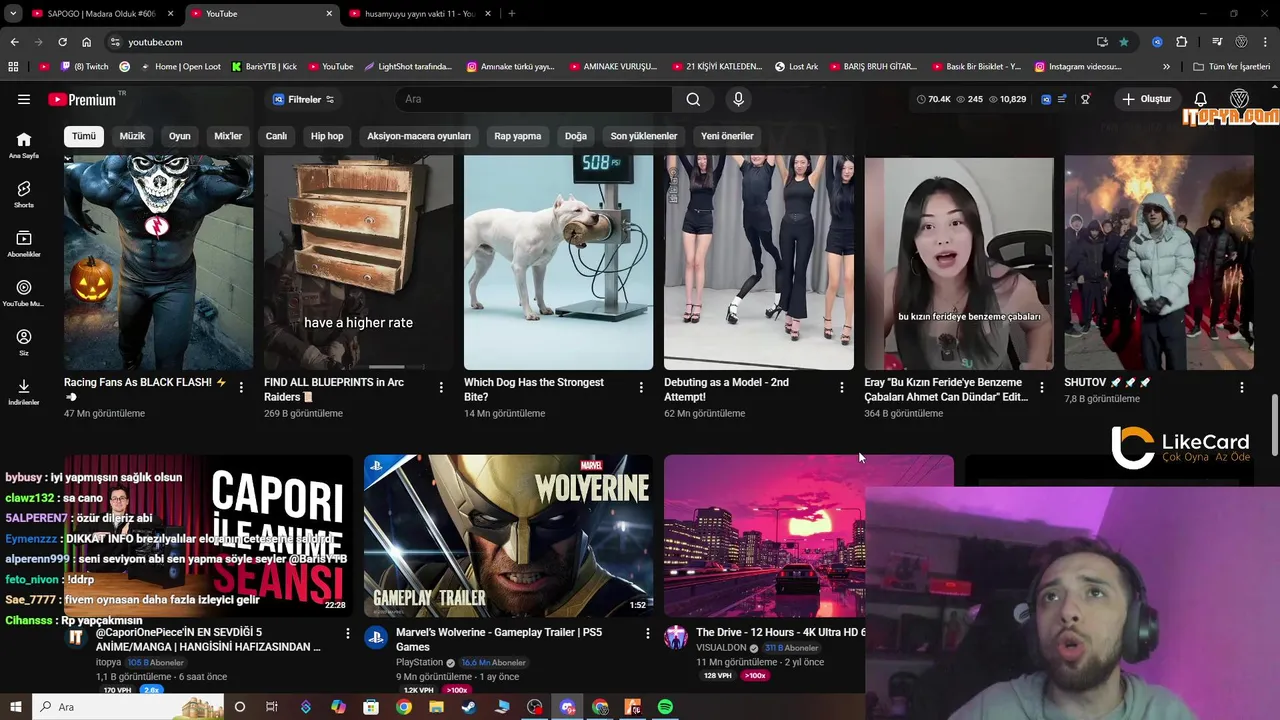Select the Yeni öneriler chip

727,136
